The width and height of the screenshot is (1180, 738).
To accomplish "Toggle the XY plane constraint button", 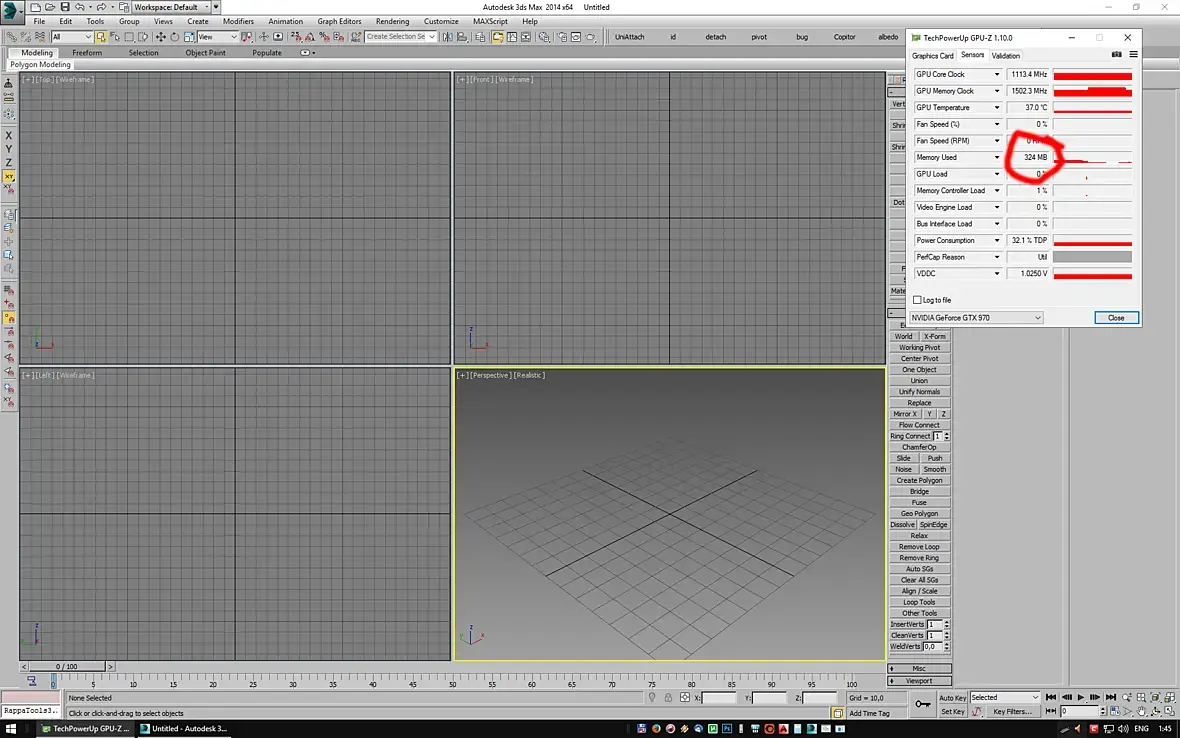I will (x=8, y=176).
